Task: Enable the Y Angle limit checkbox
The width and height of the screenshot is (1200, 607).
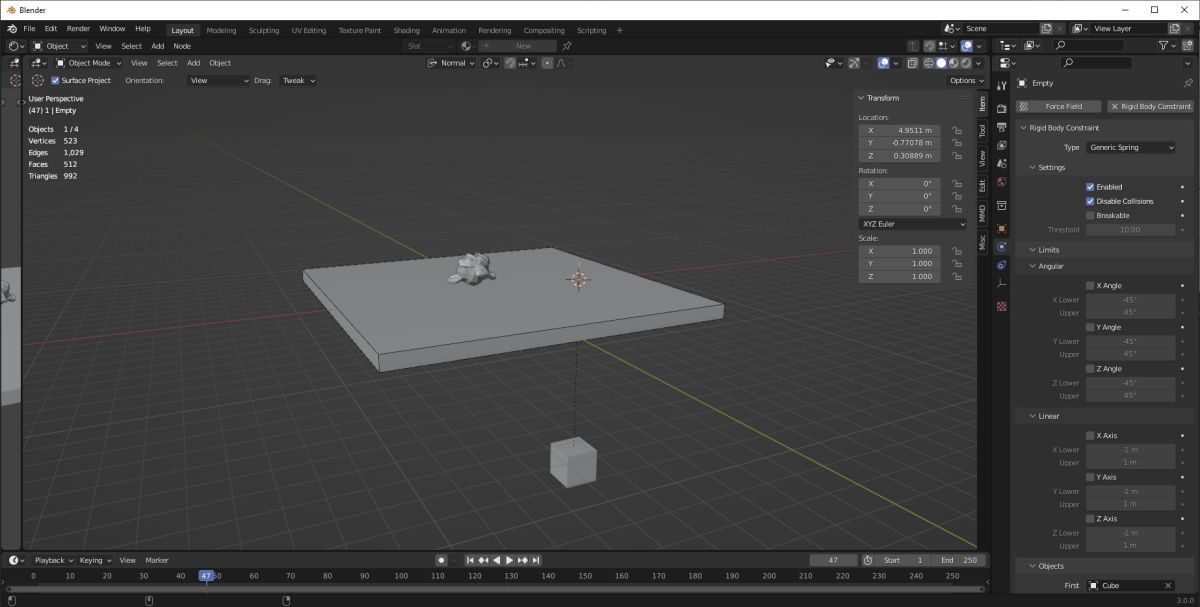Action: [1090, 327]
